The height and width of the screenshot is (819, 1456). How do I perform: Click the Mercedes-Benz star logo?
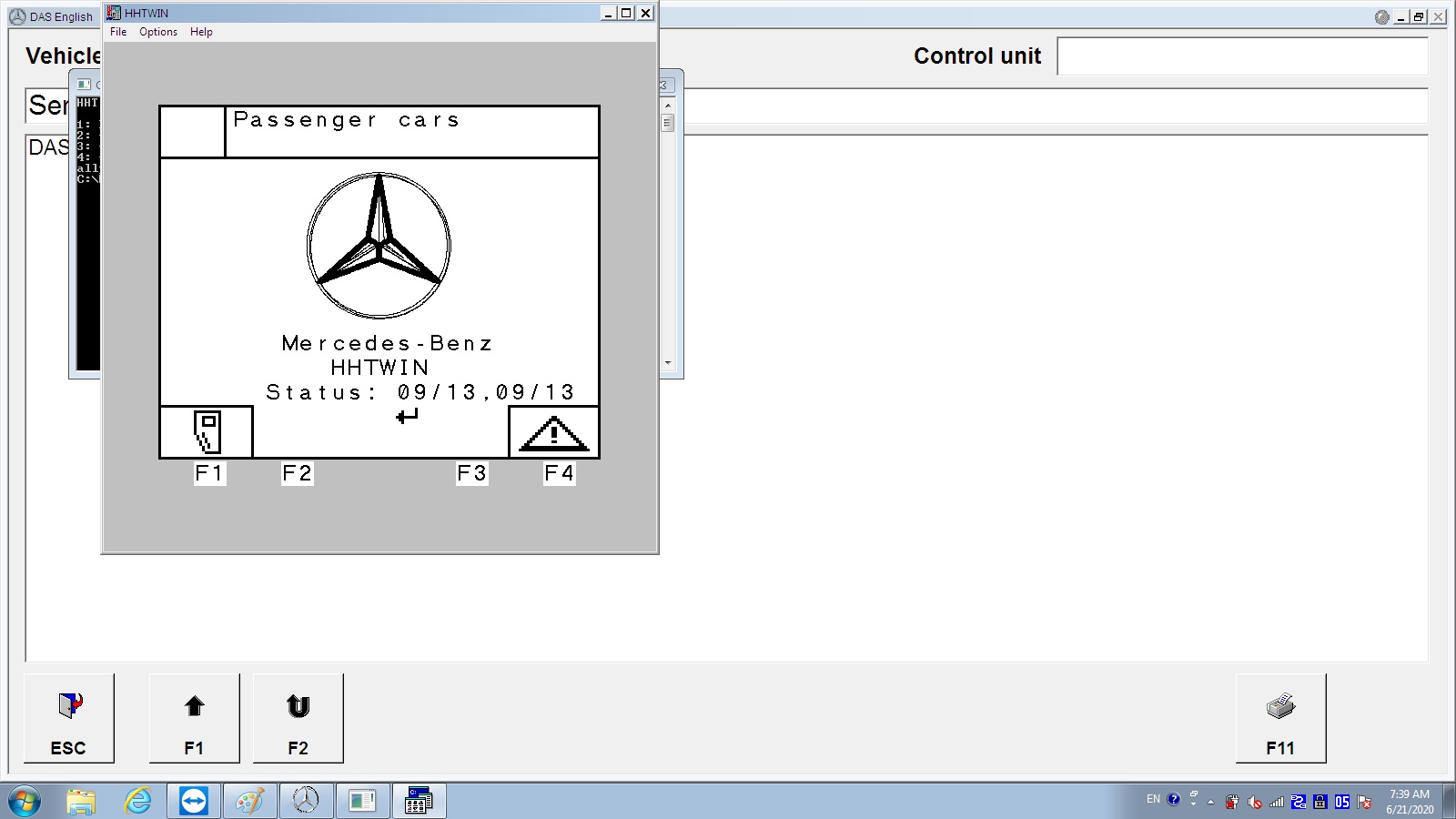tap(379, 246)
